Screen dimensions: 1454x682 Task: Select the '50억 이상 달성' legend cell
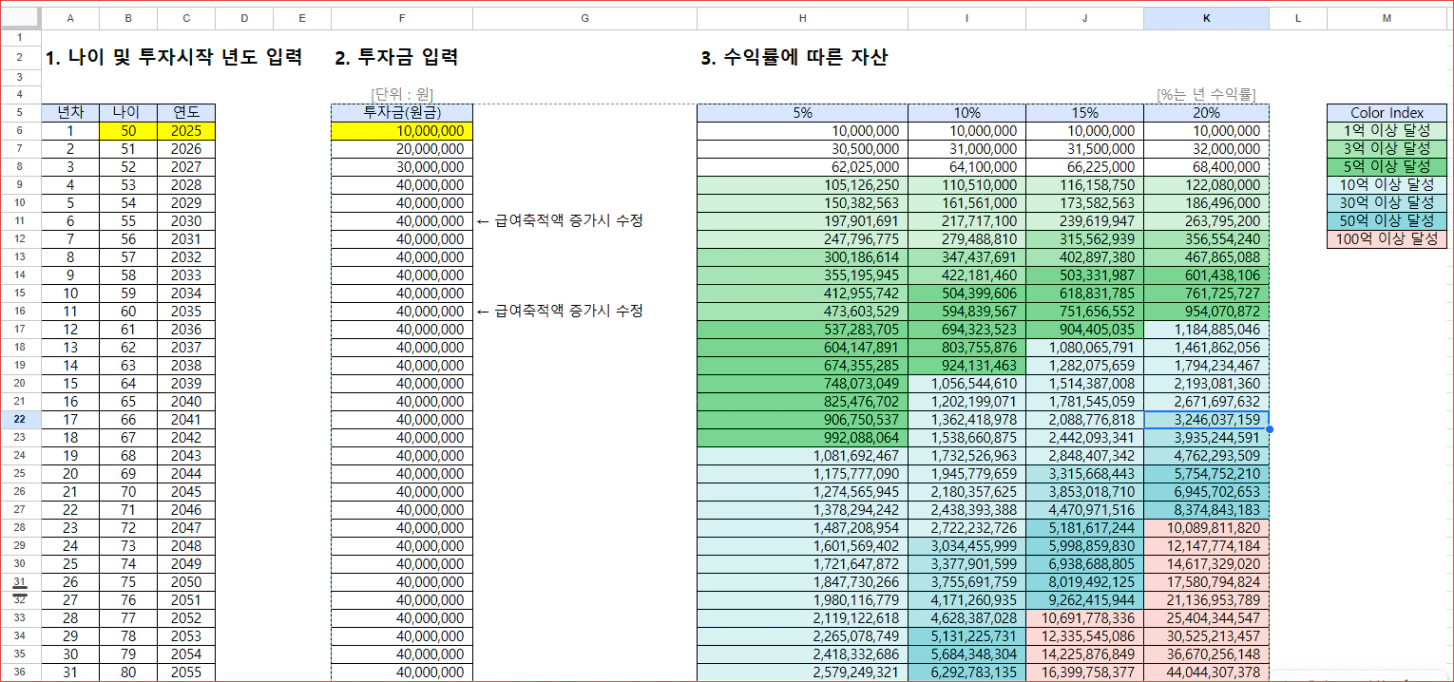tap(1385, 221)
